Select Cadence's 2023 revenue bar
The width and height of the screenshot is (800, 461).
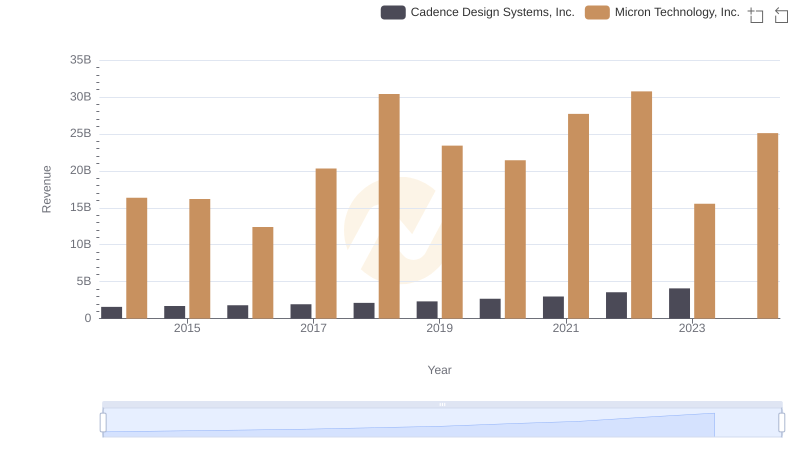coord(679,303)
